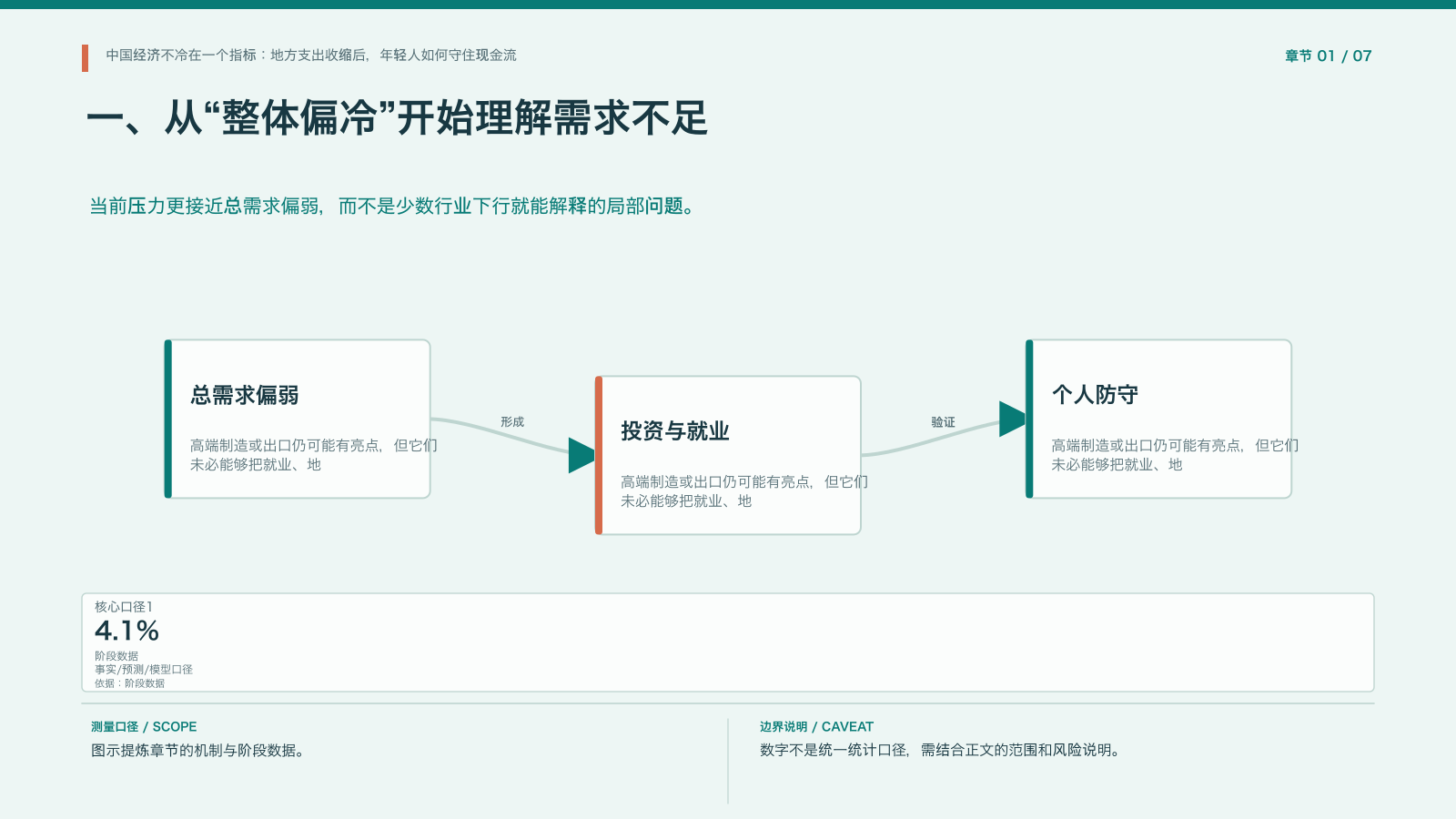1456x819 pixels.
Task: Click the 投资与就业 card heading
Action: click(675, 431)
